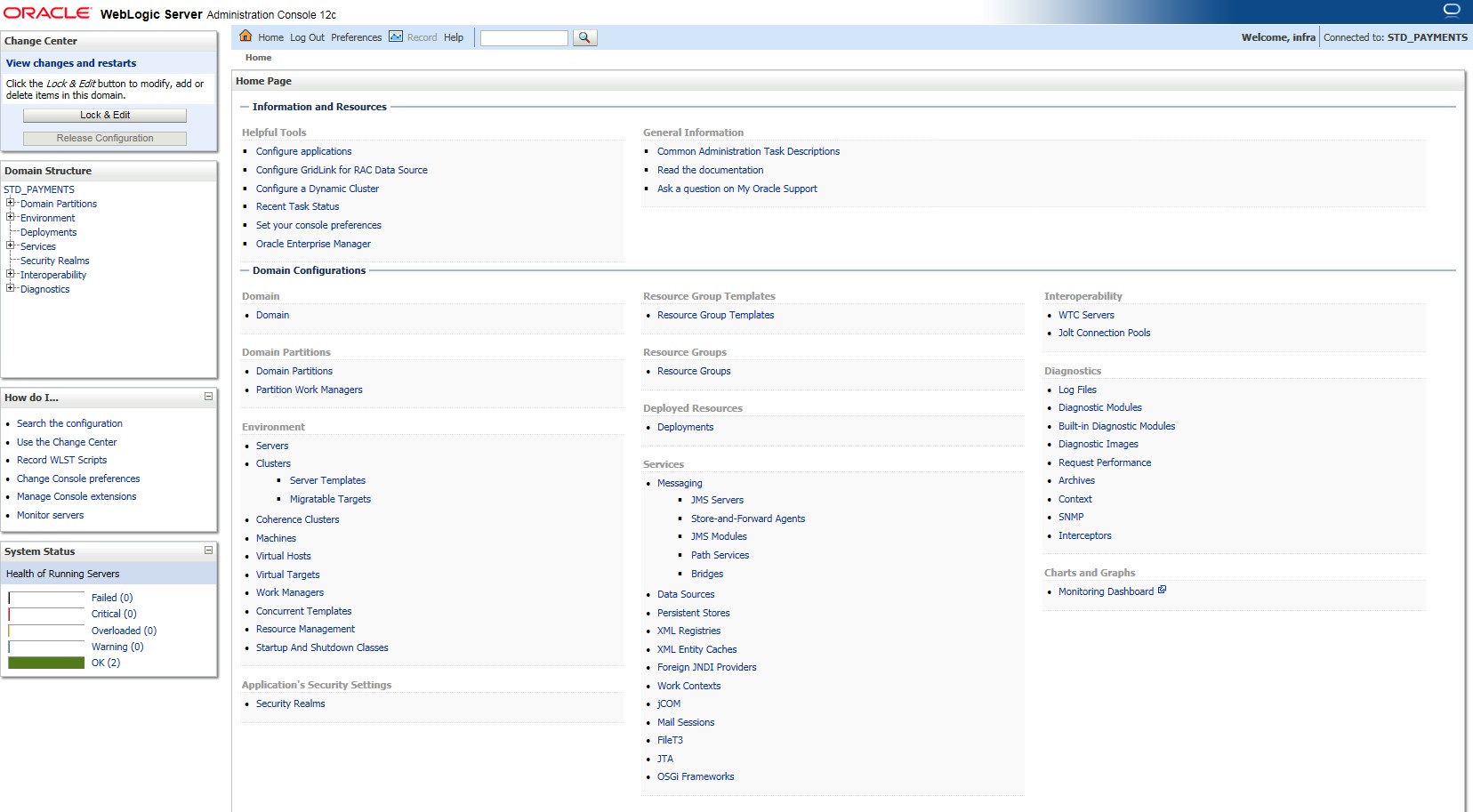Open Data Sources link under Services

(x=686, y=594)
